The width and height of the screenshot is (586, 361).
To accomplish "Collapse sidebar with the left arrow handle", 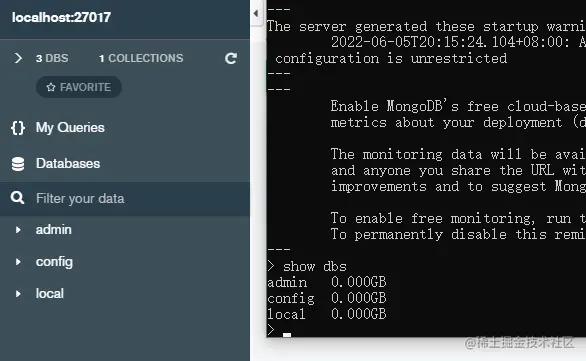I will tap(256, 13).
